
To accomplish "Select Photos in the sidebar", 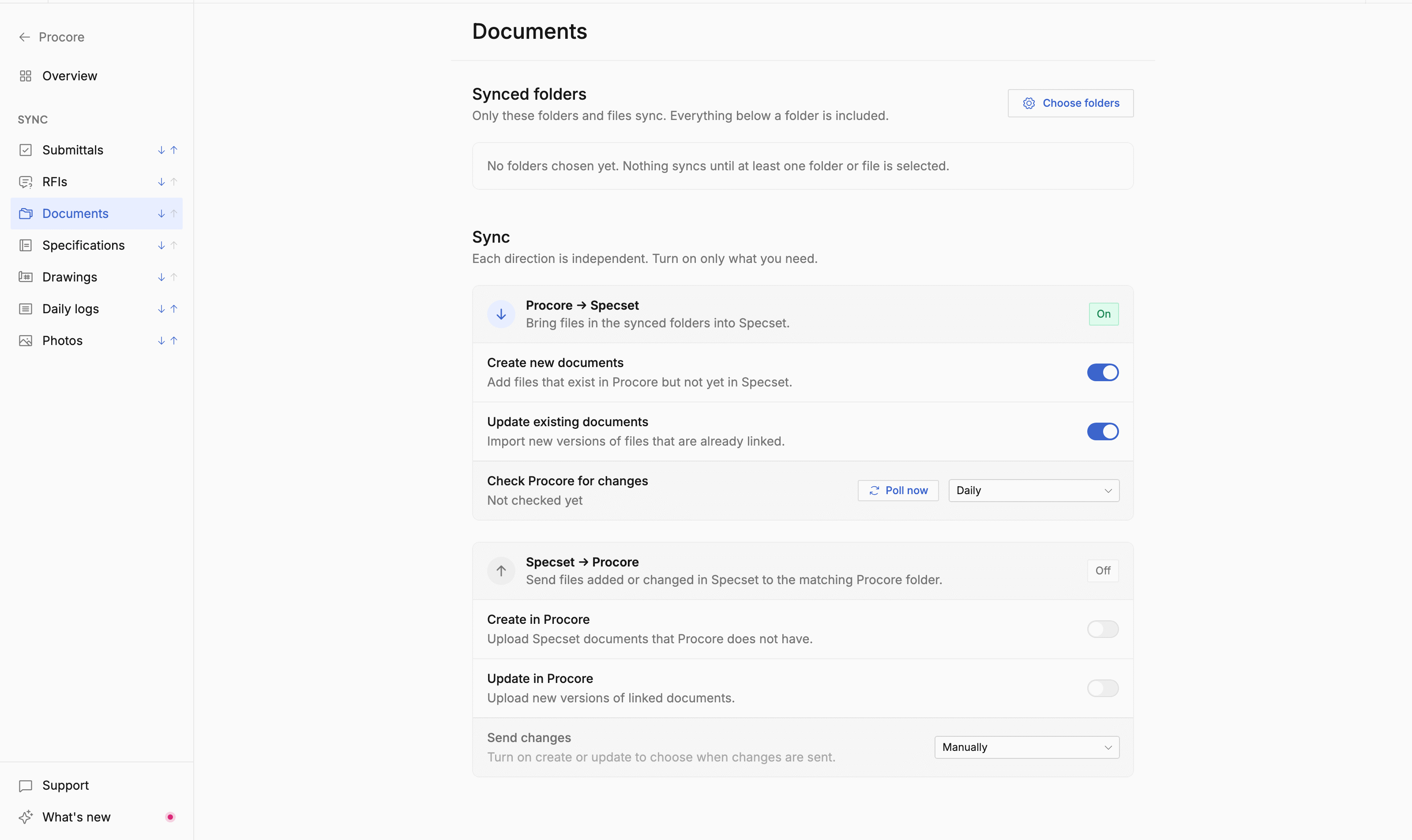I will click(97, 341).
